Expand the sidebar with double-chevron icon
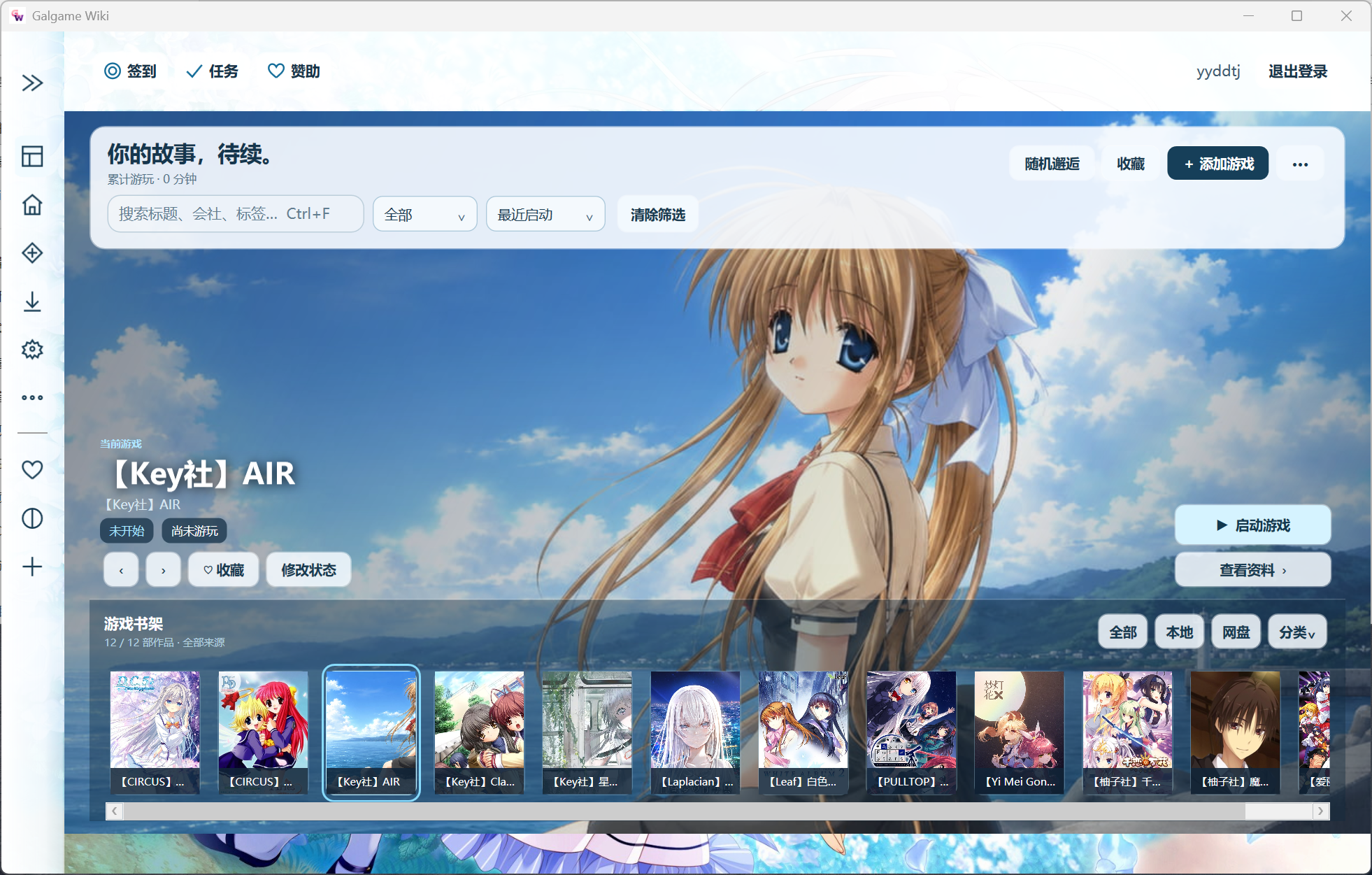1372x875 pixels. point(32,83)
